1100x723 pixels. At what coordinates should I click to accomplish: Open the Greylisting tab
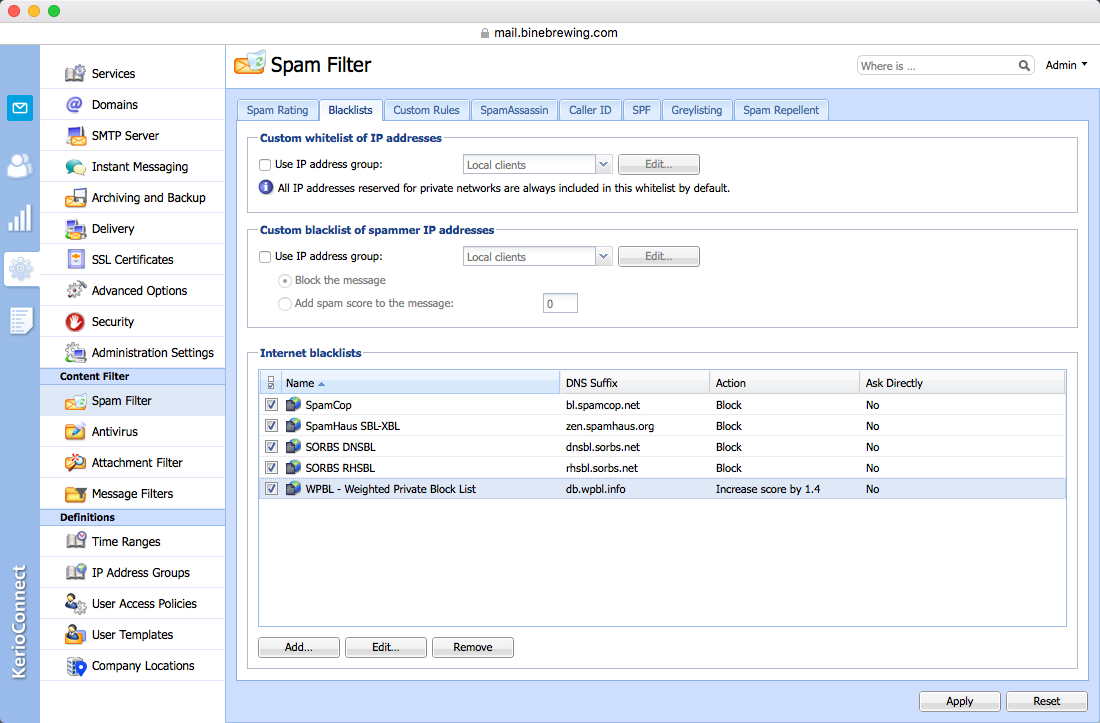(x=696, y=110)
